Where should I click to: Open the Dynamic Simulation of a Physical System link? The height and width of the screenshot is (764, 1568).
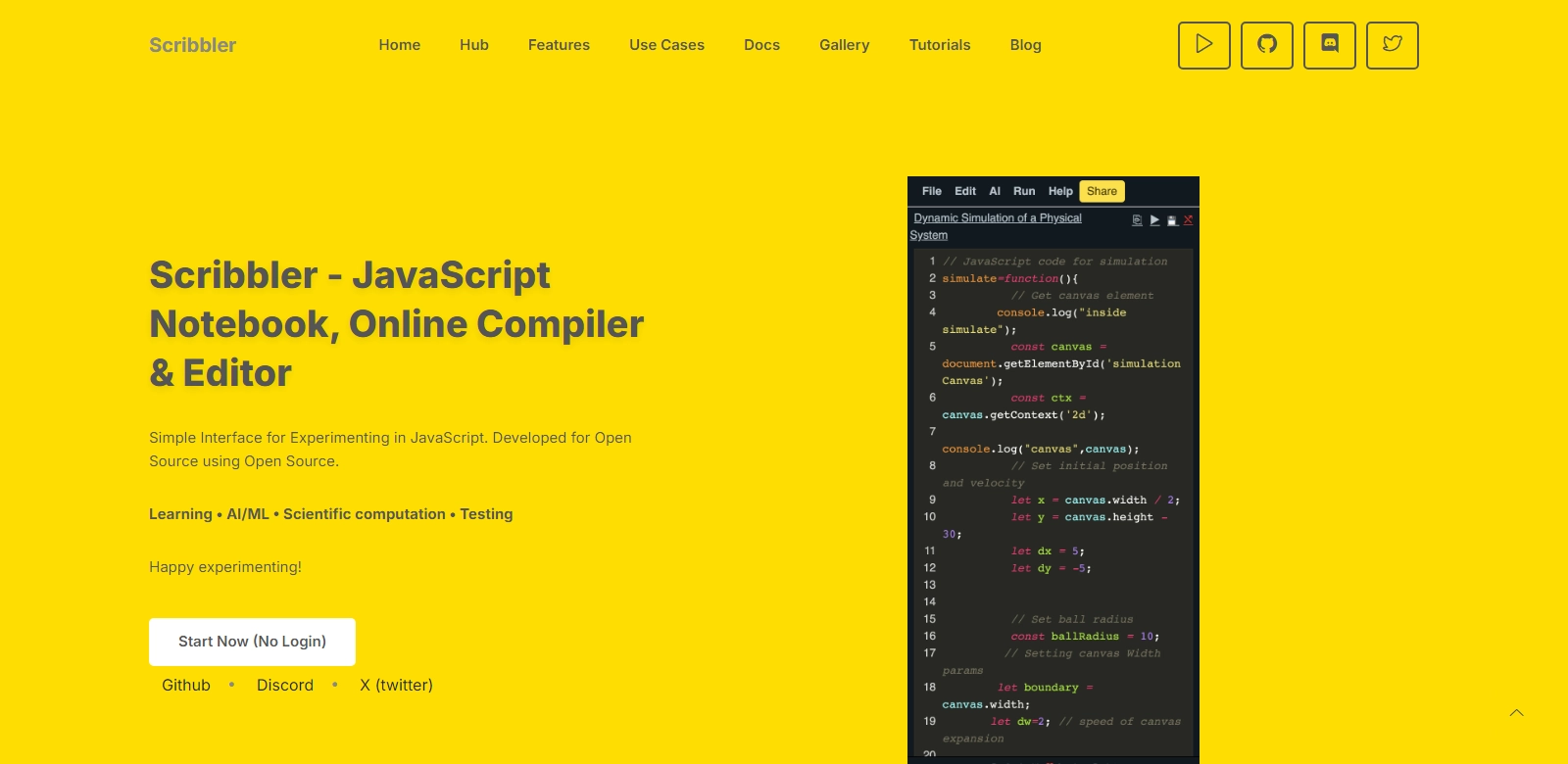click(x=997, y=218)
